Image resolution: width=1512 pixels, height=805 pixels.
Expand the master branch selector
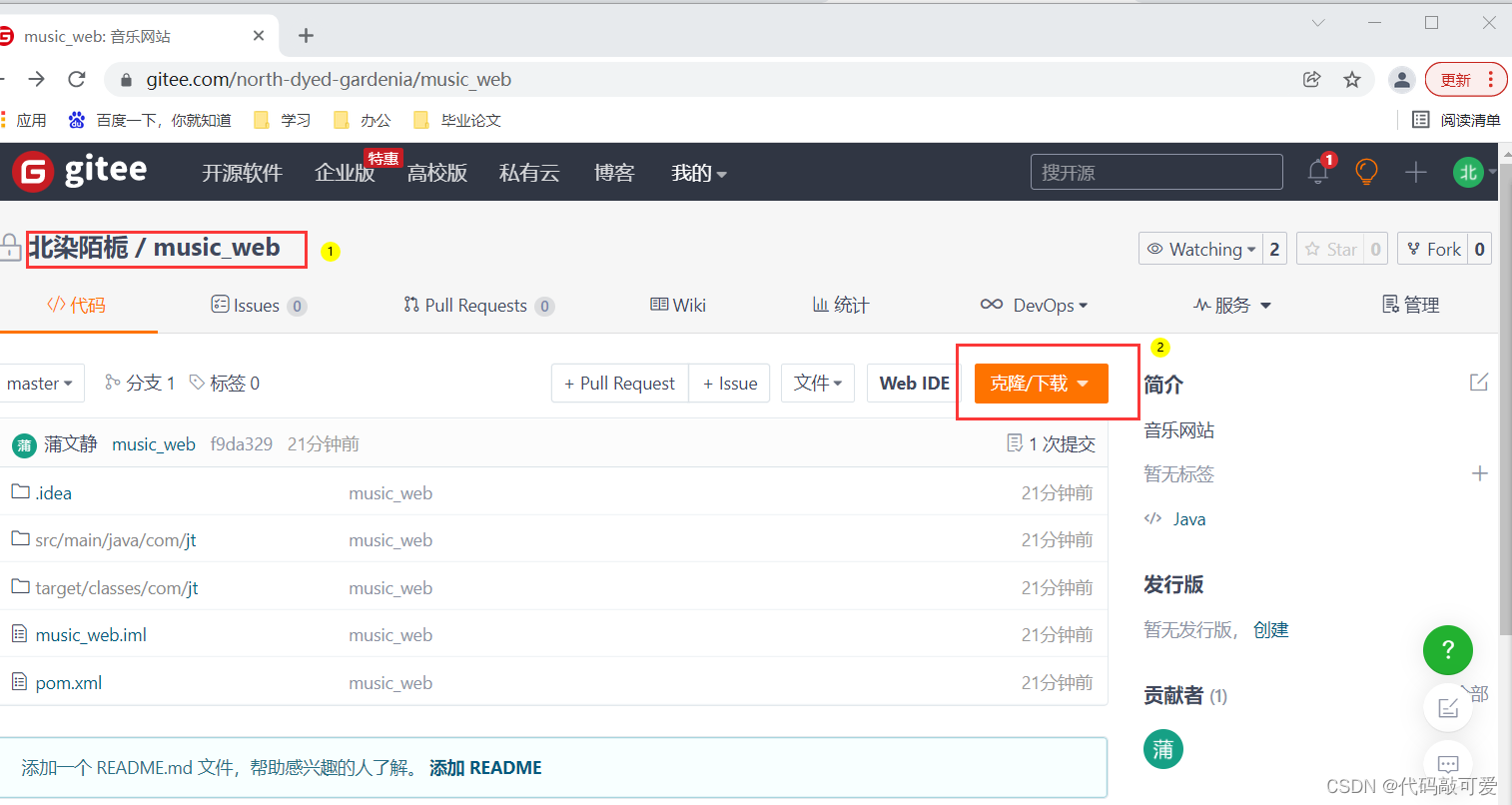tap(40, 384)
